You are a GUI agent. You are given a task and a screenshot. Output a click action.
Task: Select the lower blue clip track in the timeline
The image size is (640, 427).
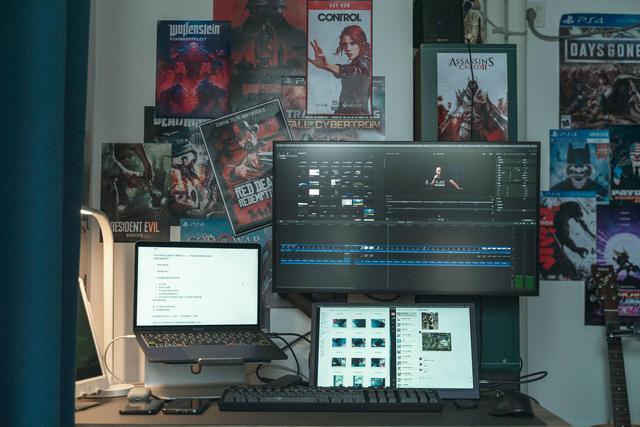tap(396, 262)
